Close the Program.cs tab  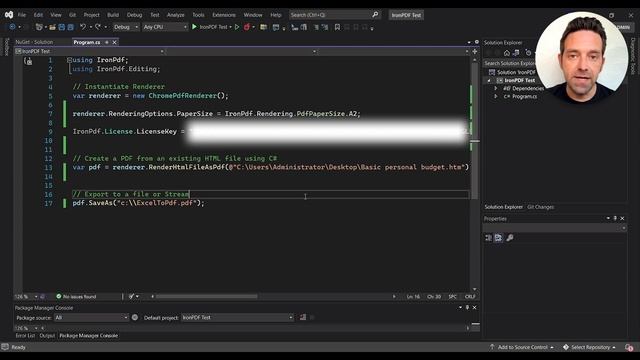[115, 42]
